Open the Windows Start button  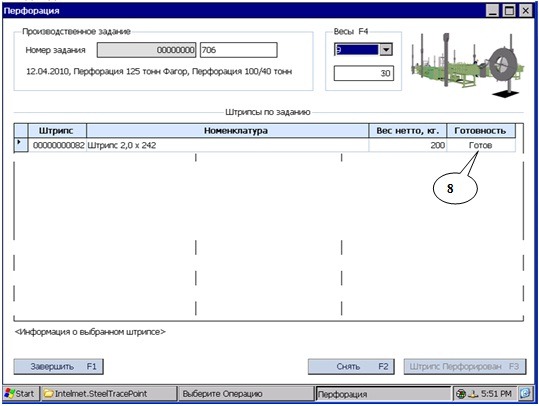point(21,394)
